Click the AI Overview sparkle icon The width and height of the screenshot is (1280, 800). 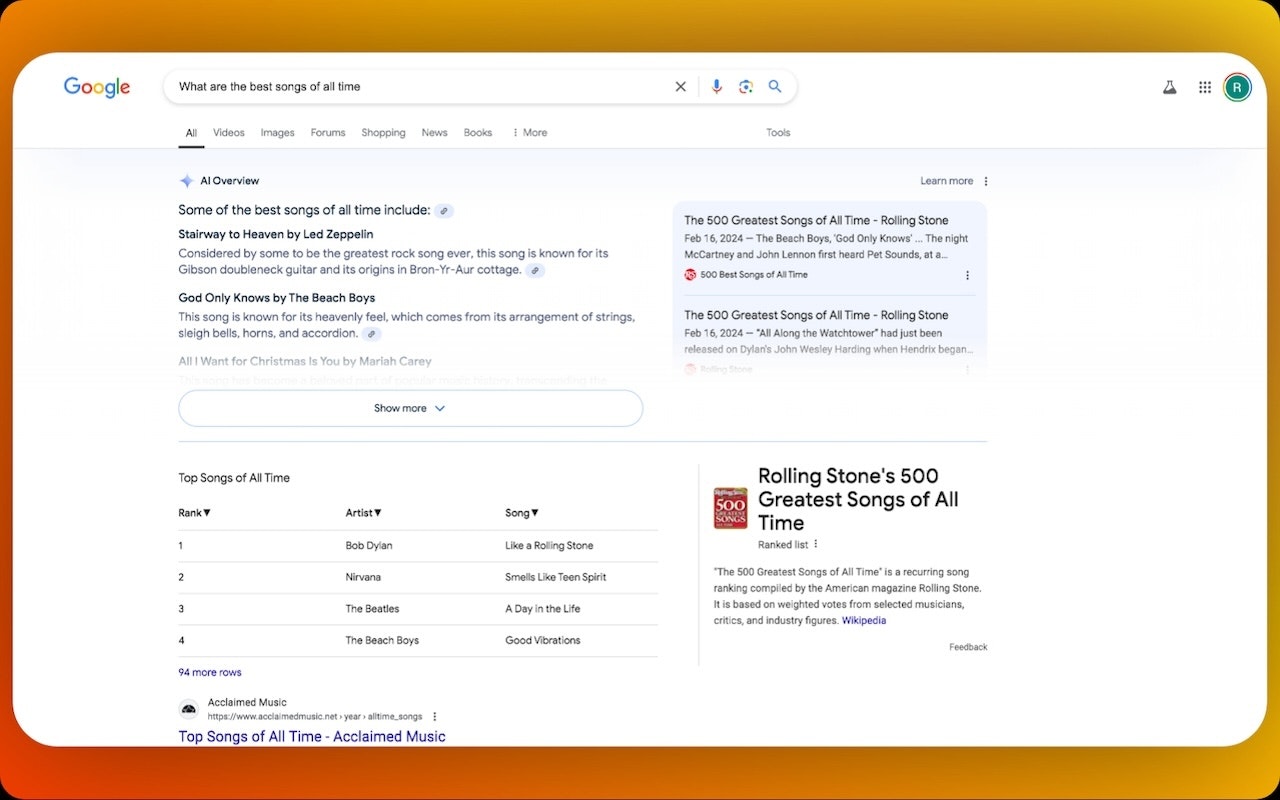pyautogui.click(x=186, y=181)
